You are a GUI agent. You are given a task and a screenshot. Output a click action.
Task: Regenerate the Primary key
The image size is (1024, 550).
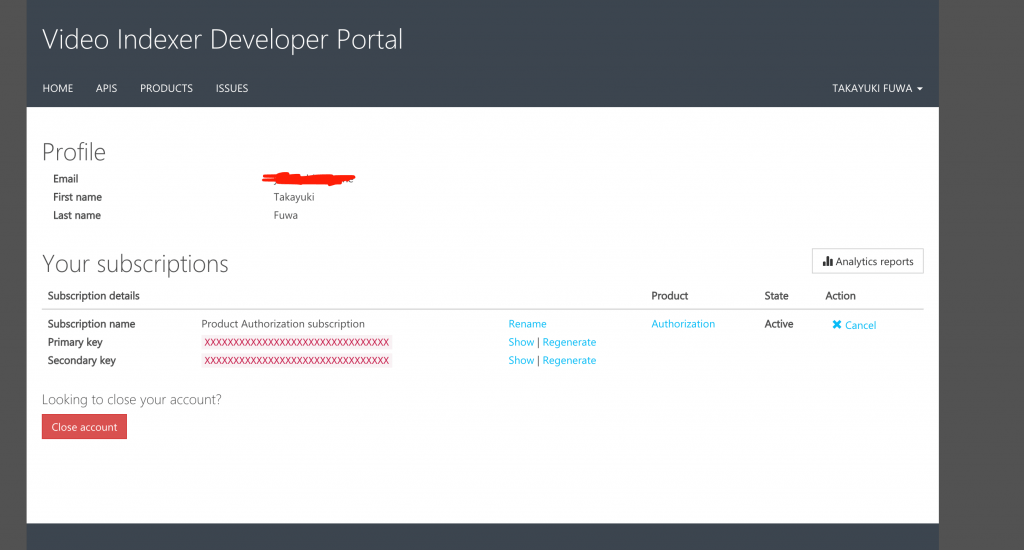[x=569, y=342]
